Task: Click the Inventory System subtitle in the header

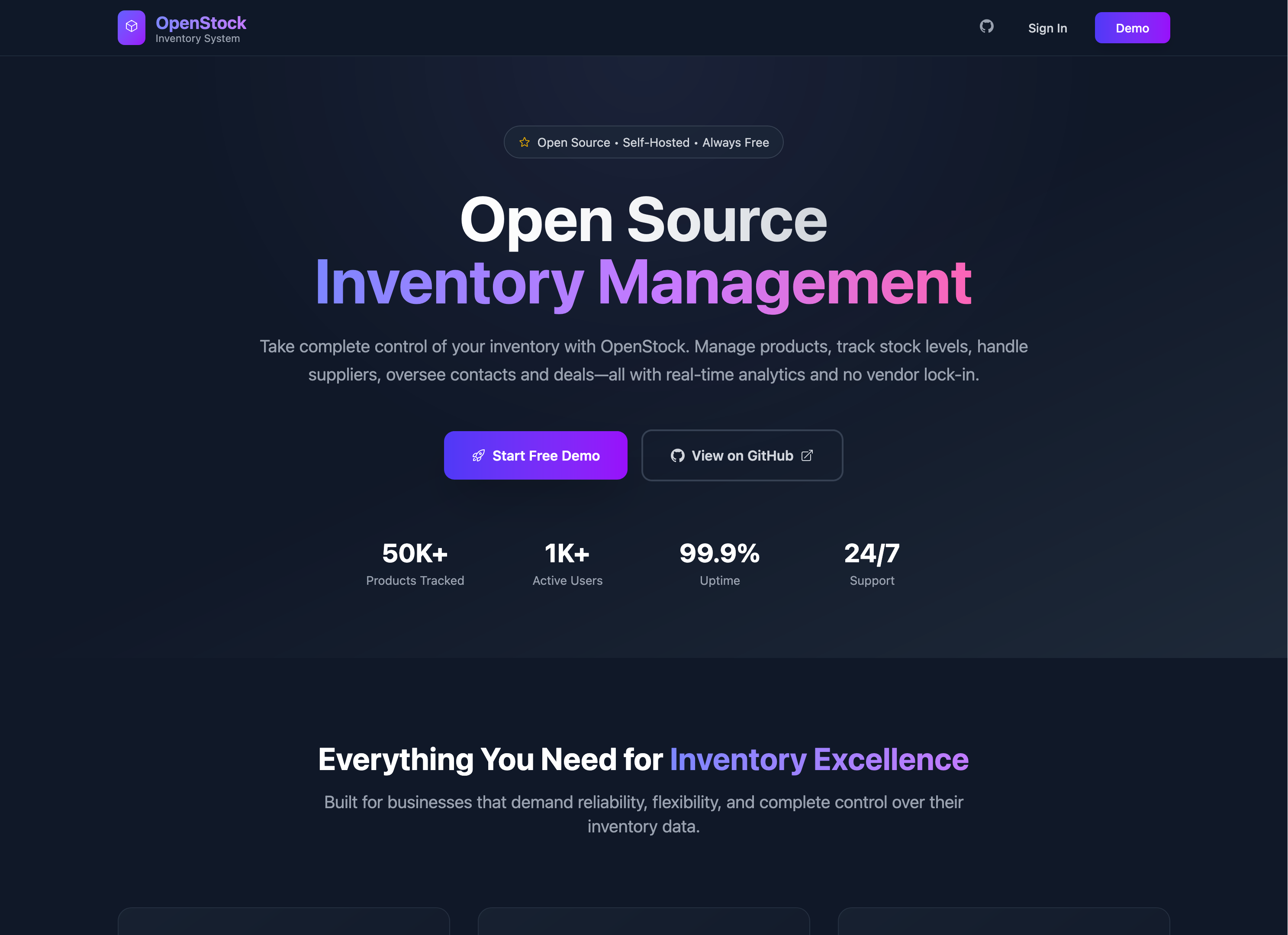Action: (x=198, y=39)
